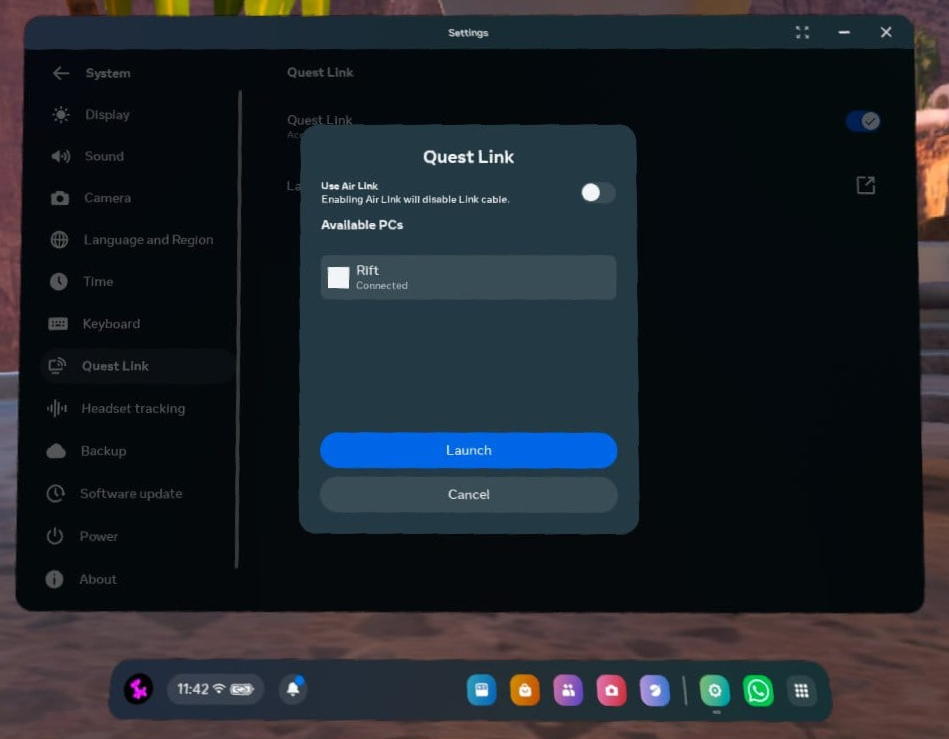The width and height of the screenshot is (949, 739).
Task: Click the profile avatar in the dock
Action: click(138, 689)
